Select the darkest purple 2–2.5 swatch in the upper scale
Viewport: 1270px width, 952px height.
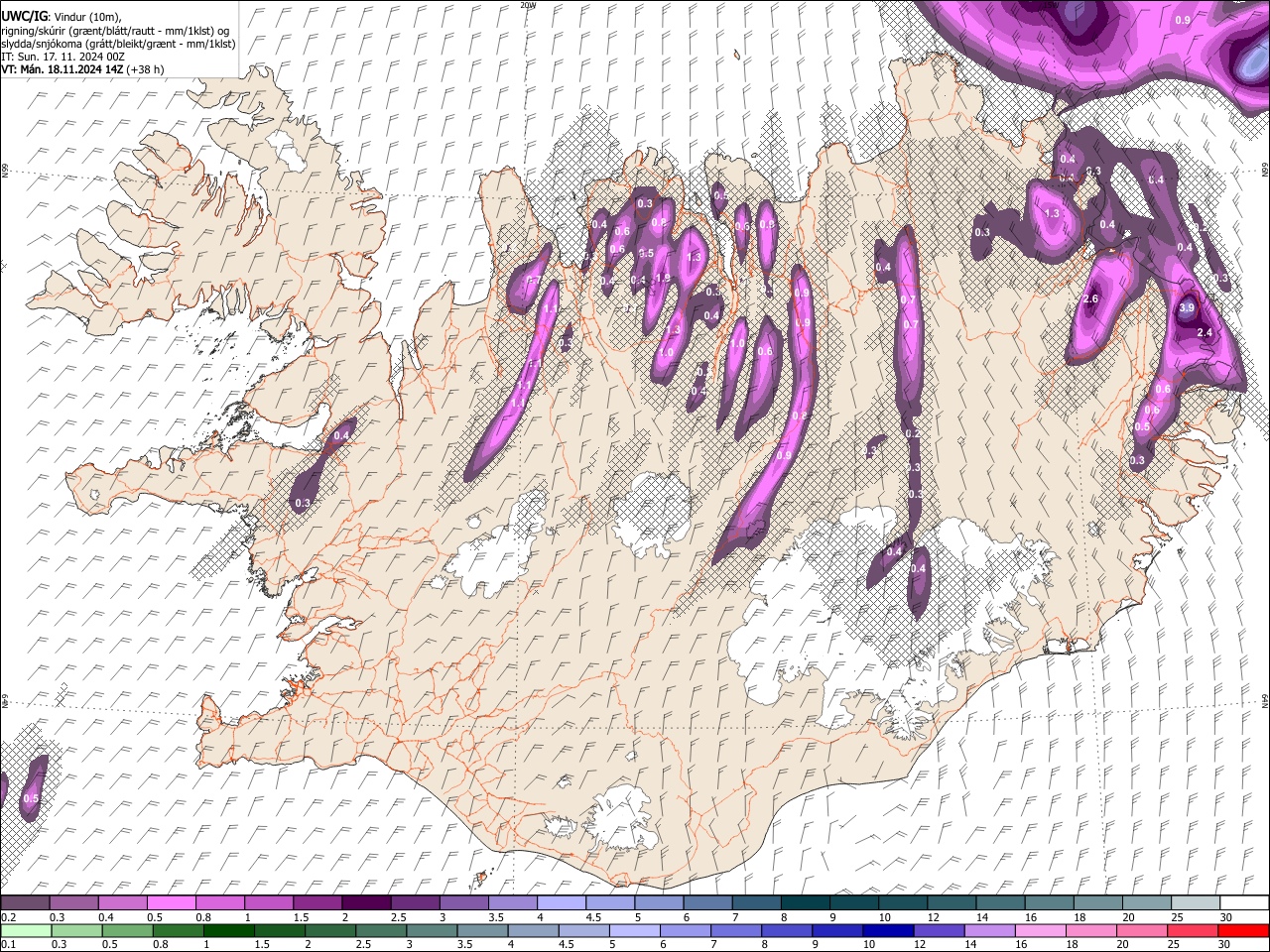point(365,902)
